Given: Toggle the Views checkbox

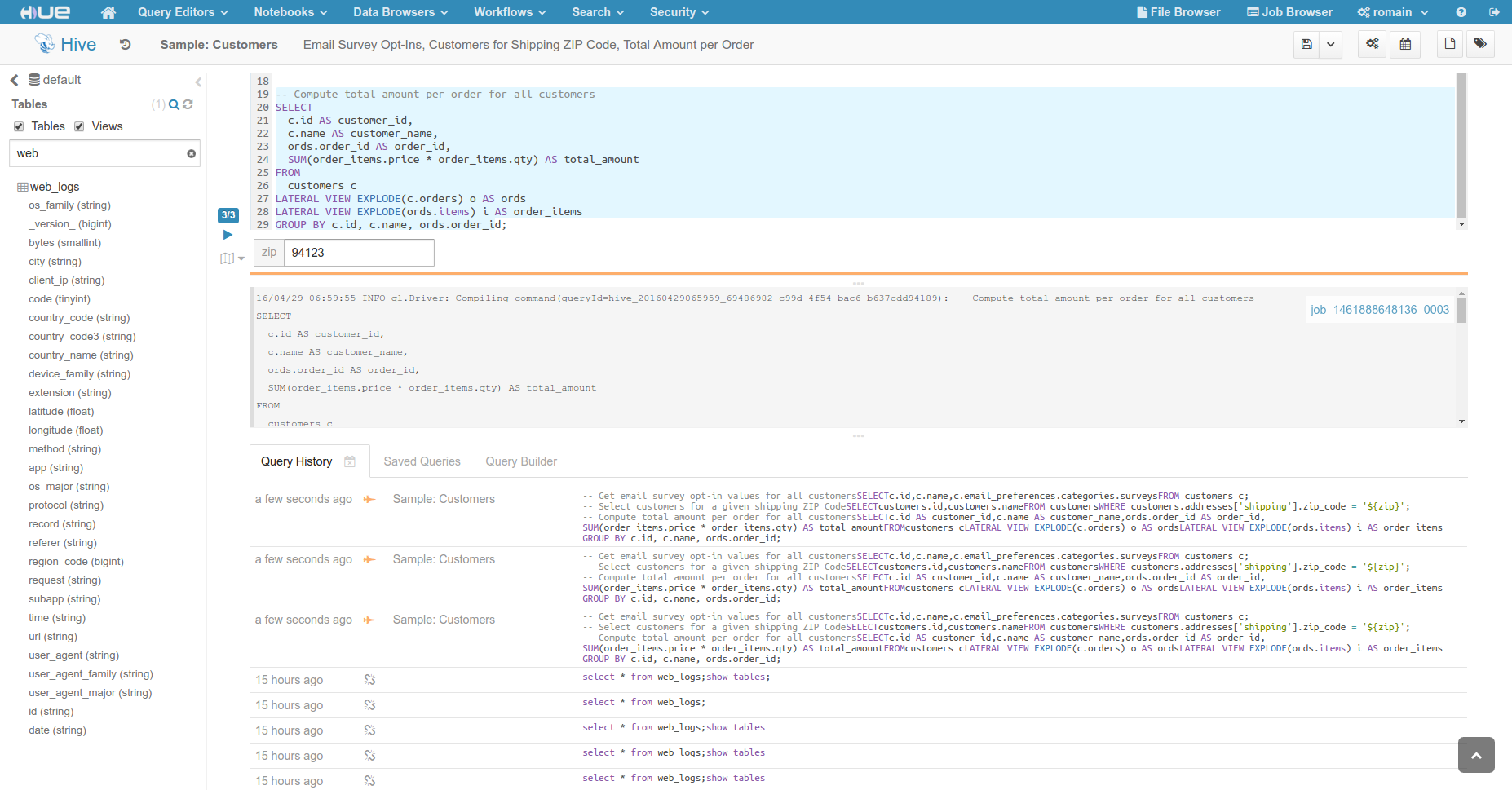Looking at the screenshot, I should click(79, 126).
